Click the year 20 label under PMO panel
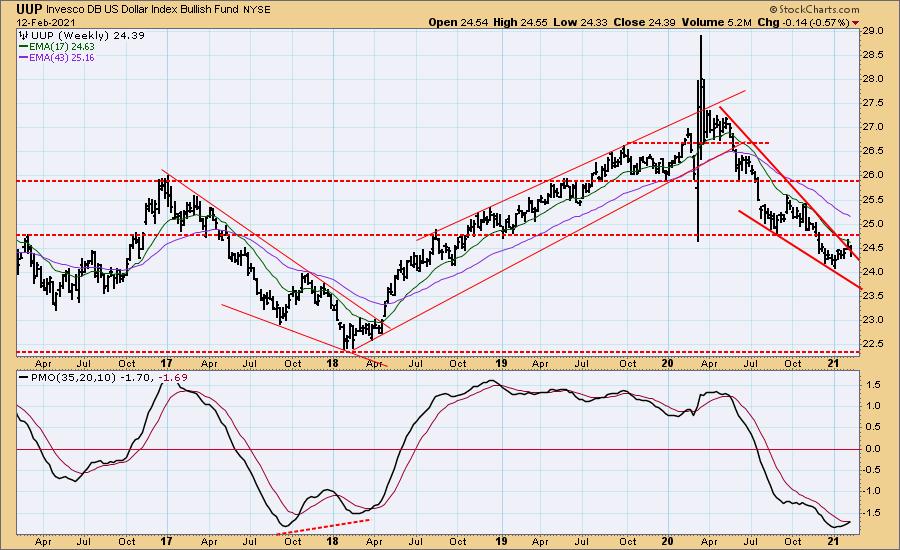 click(x=668, y=541)
